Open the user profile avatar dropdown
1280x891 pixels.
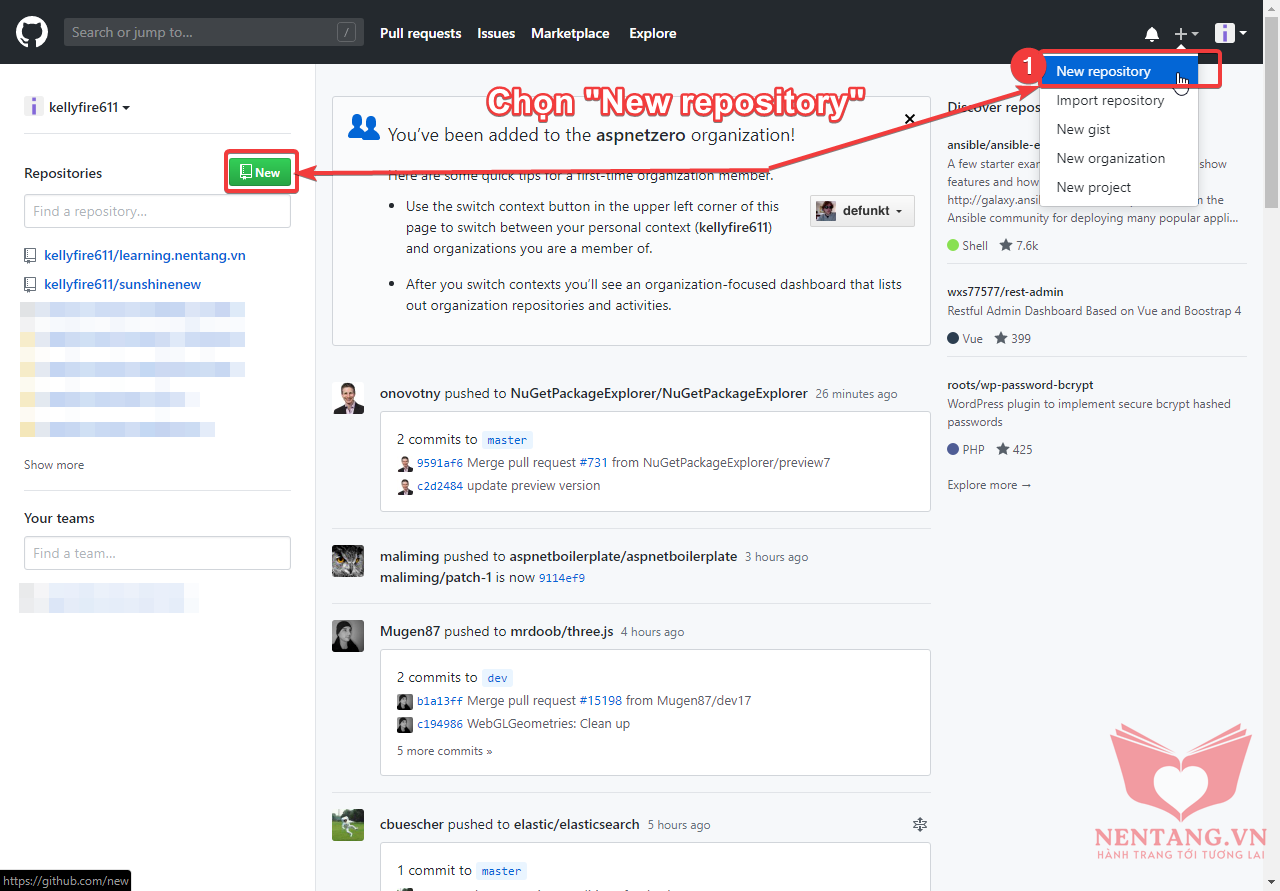pyautogui.click(x=1230, y=34)
